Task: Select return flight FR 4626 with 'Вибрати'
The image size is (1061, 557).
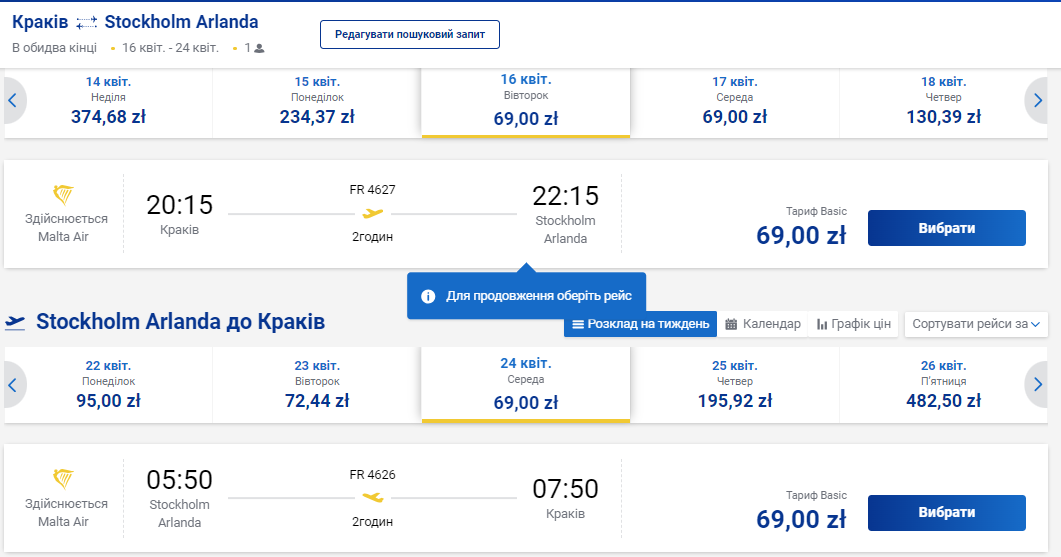Action: click(946, 513)
